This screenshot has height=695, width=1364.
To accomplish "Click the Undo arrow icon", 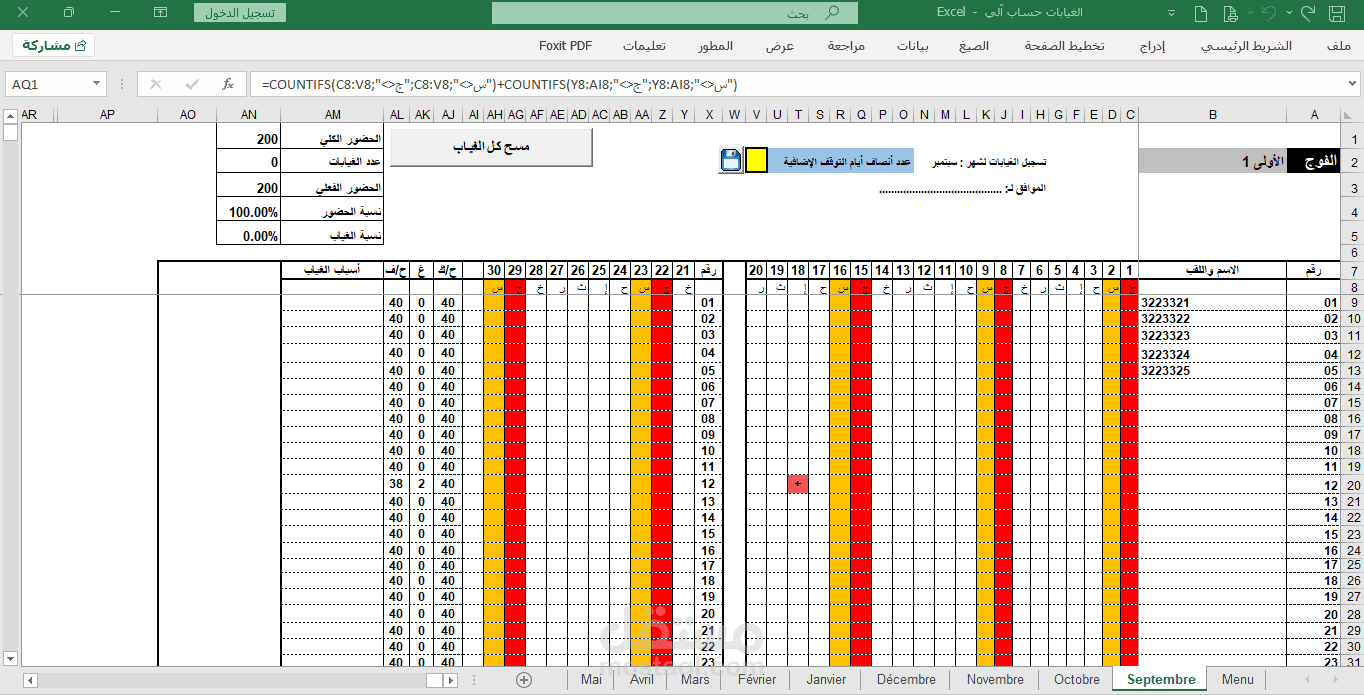I will click(1269, 13).
